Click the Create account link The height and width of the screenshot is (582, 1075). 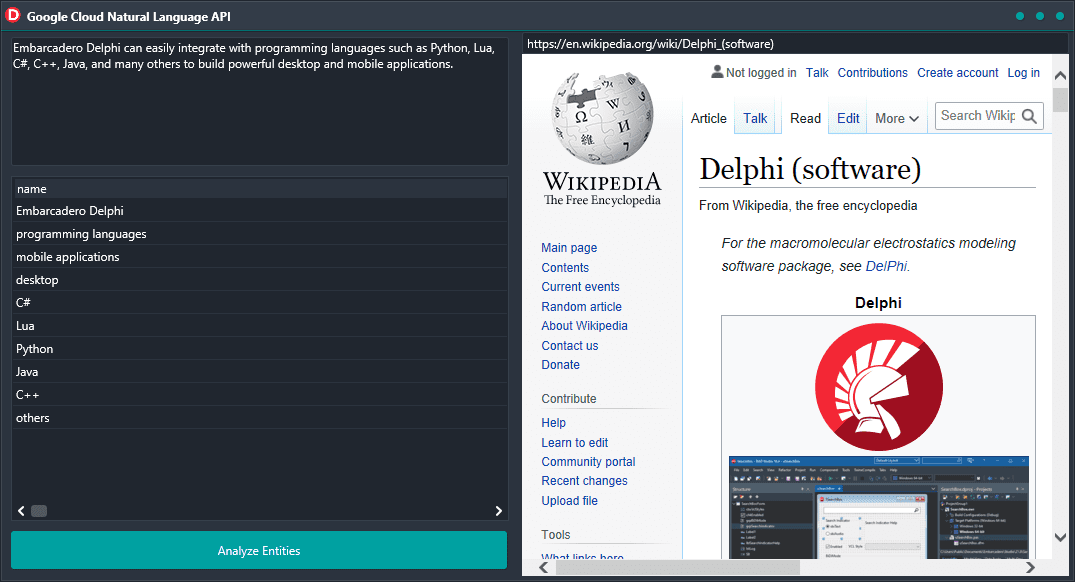[957, 73]
